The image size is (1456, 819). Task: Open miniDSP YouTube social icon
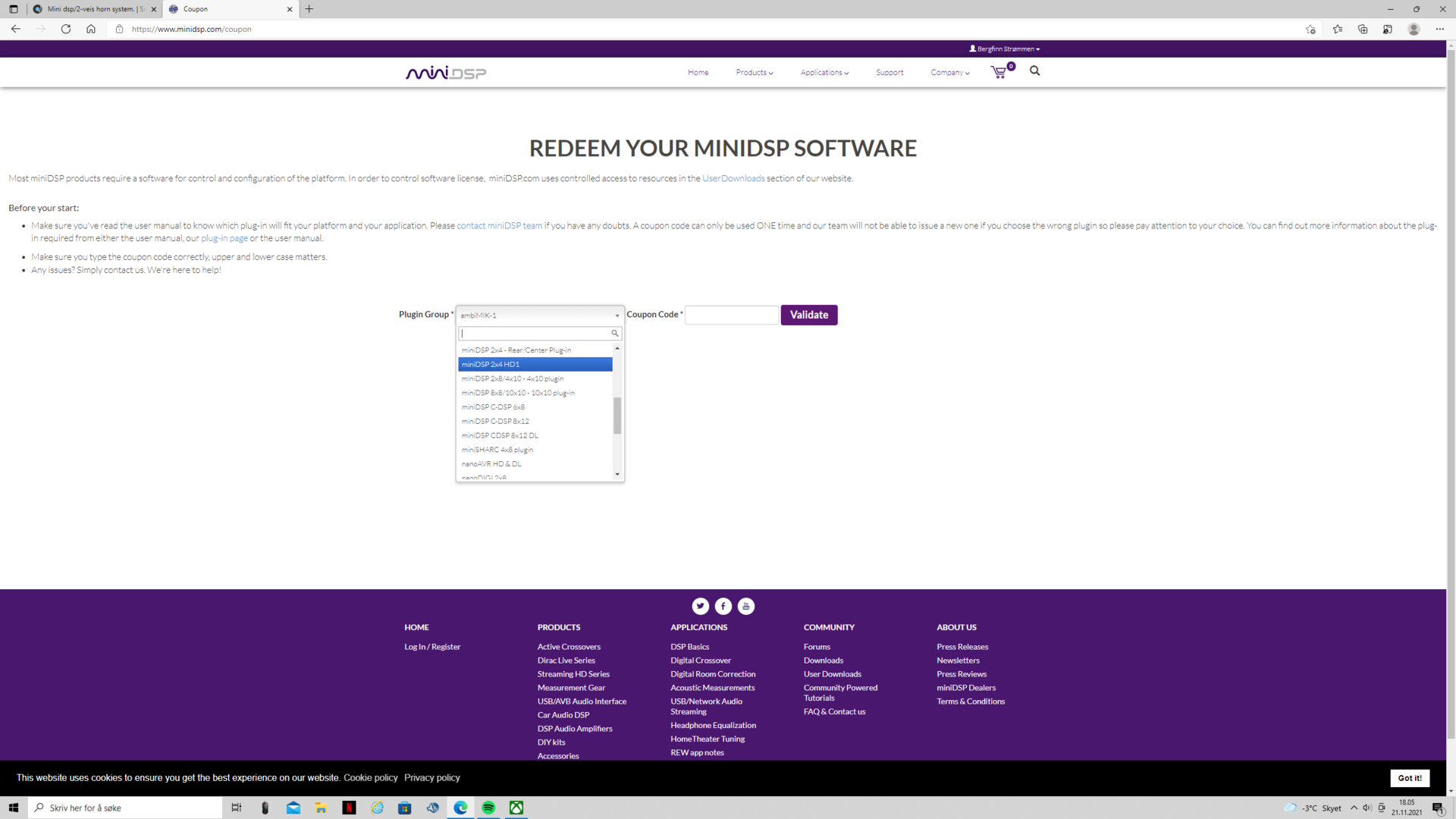(746, 606)
